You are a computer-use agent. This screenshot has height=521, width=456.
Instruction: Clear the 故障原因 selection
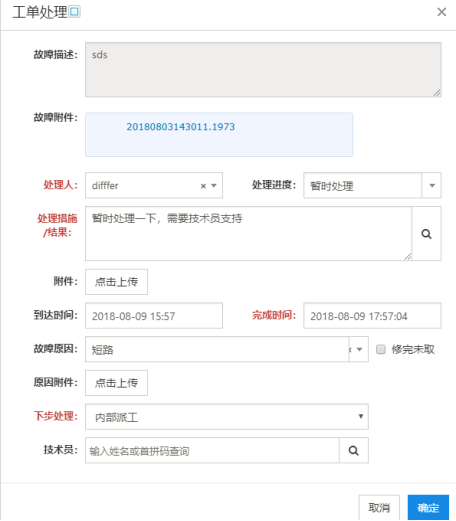point(350,349)
